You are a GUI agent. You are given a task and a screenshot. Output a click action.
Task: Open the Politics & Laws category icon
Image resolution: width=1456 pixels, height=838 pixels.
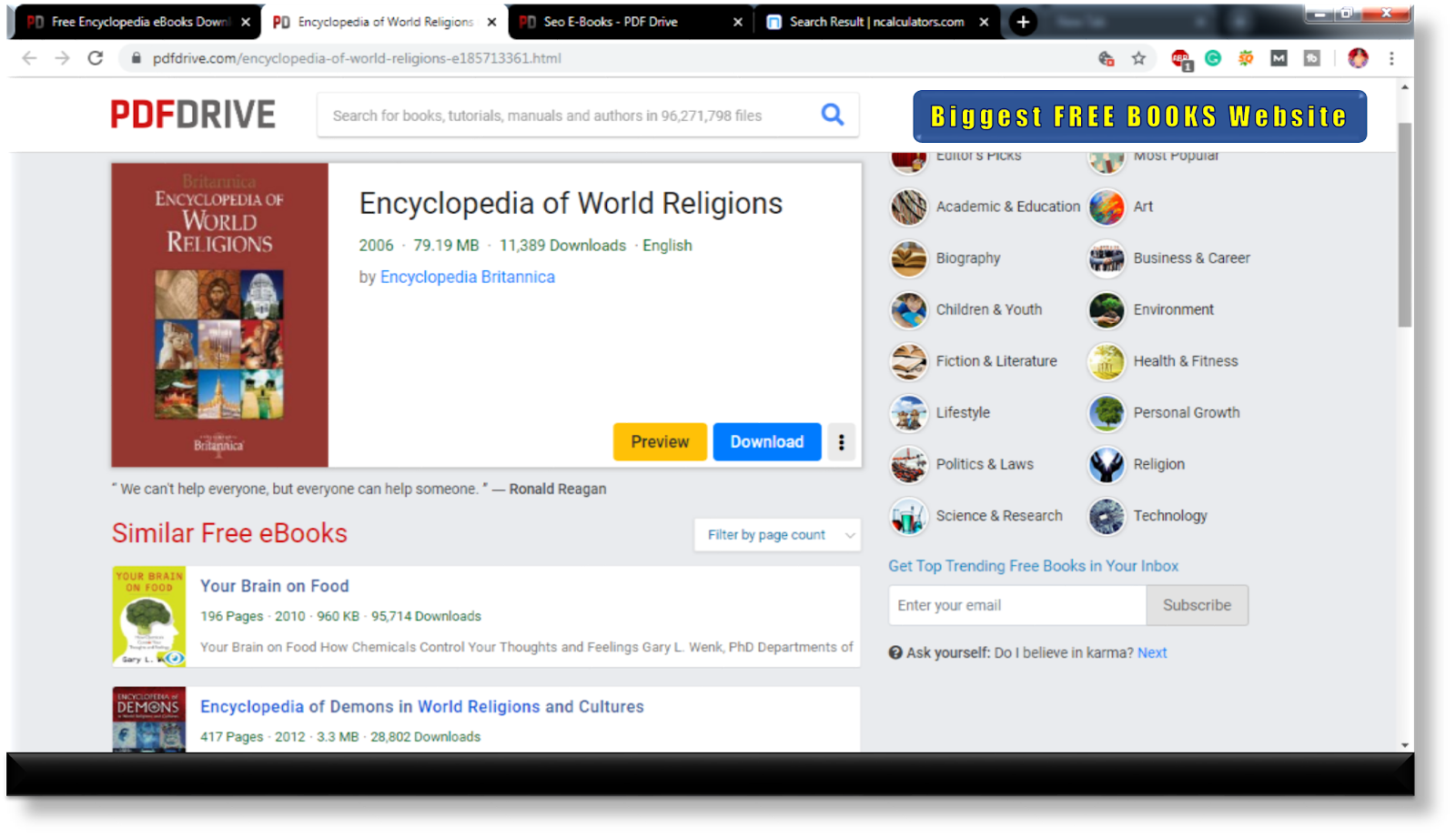908,465
